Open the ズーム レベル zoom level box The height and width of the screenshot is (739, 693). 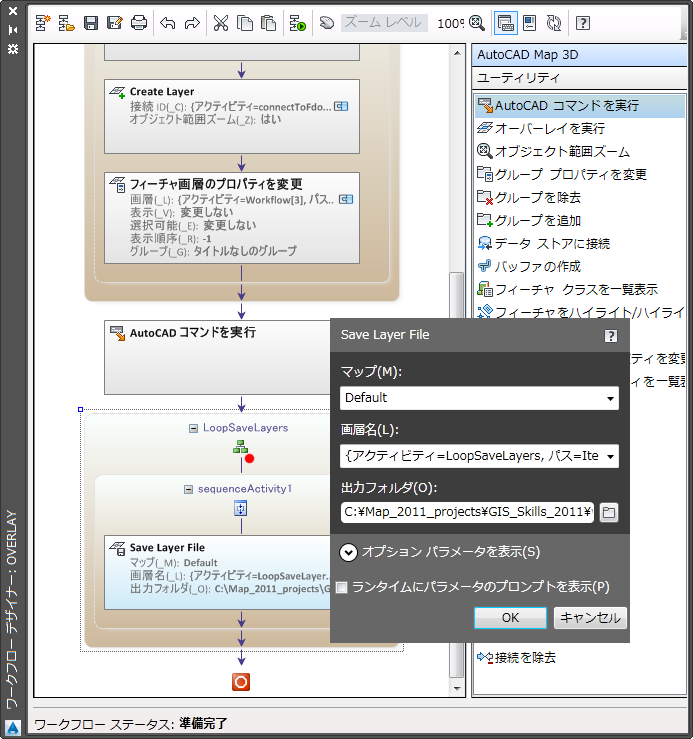(384, 23)
